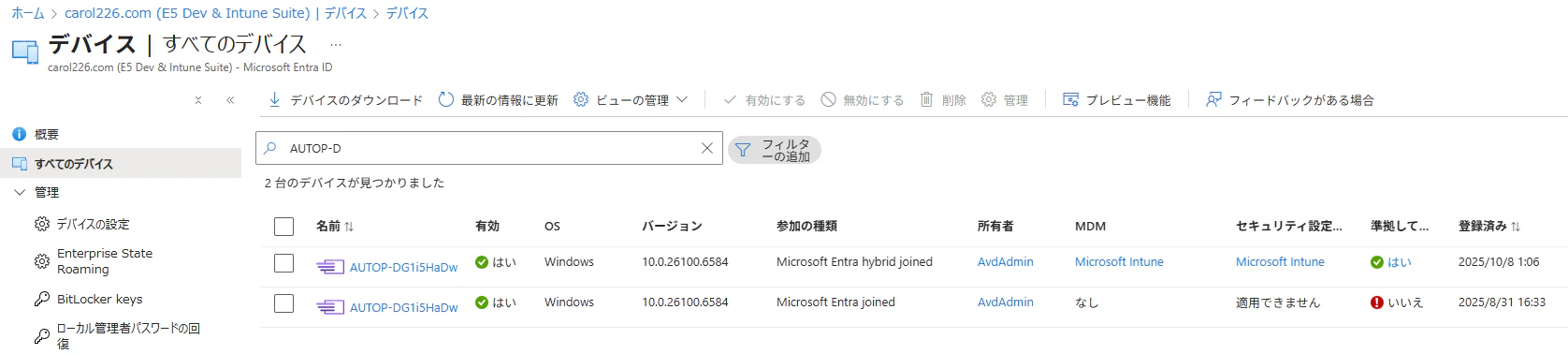Sort by 登録済み column arrows

[x=1516, y=227]
